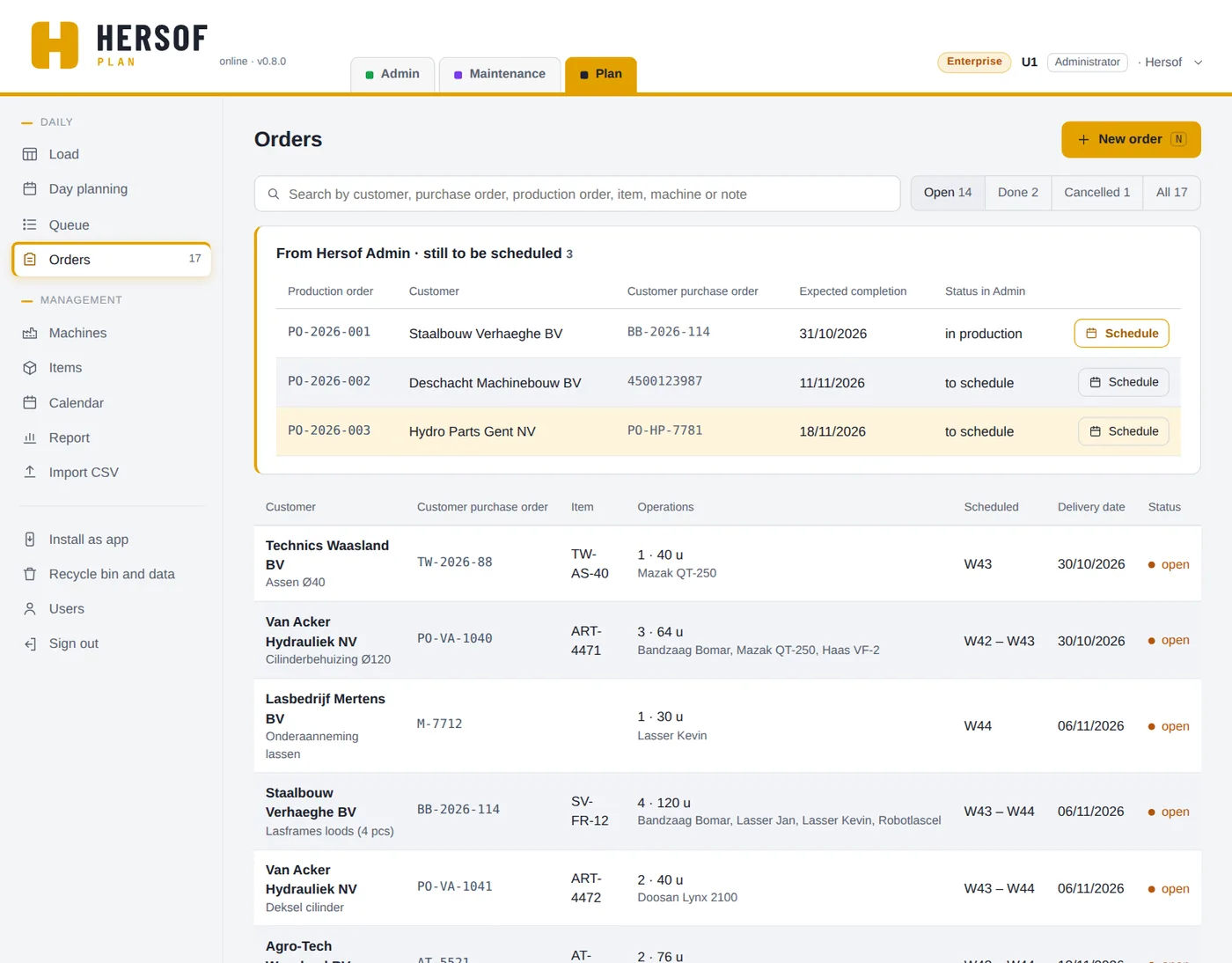Select the Plan tab
Viewport: 1232px width, 963px height.
coord(601,74)
